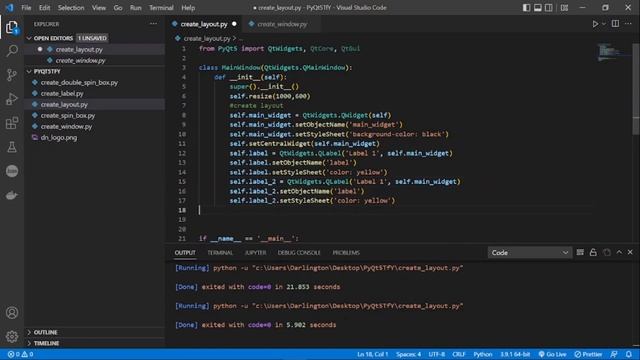This screenshot has width=640, height=360.
Task: Click Ln 18, Col 1 in status bar
Action: coord(372,354)
